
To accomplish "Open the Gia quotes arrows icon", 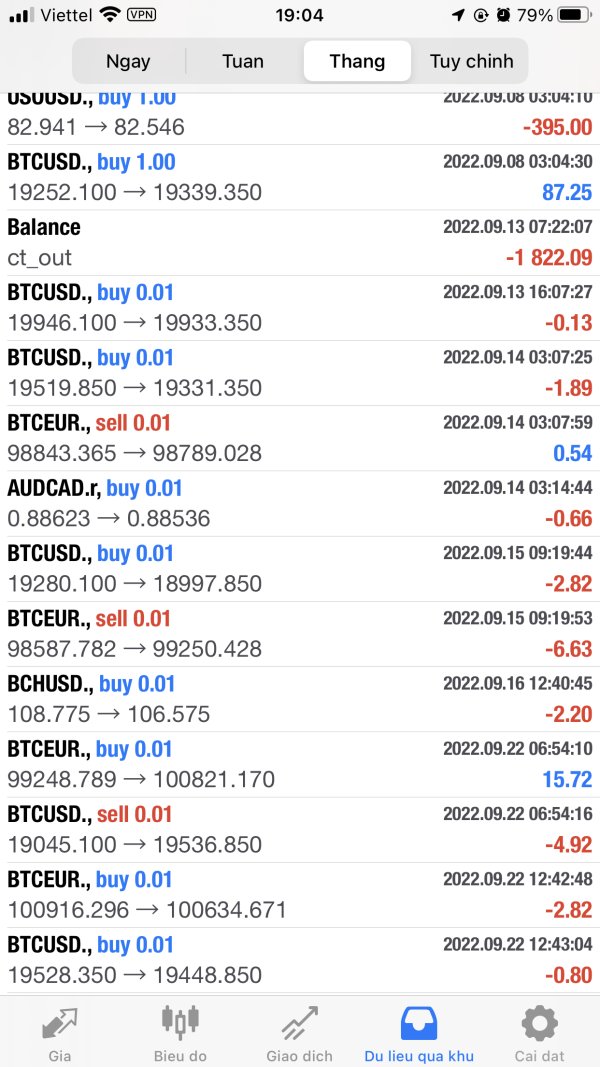I will point(60,1023).
